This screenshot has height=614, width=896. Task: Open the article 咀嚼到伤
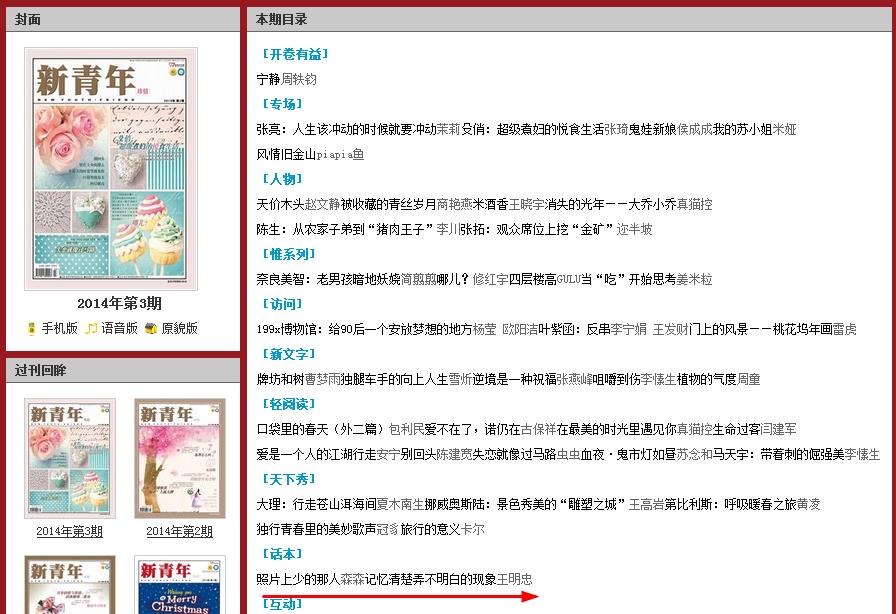[617, 379]
